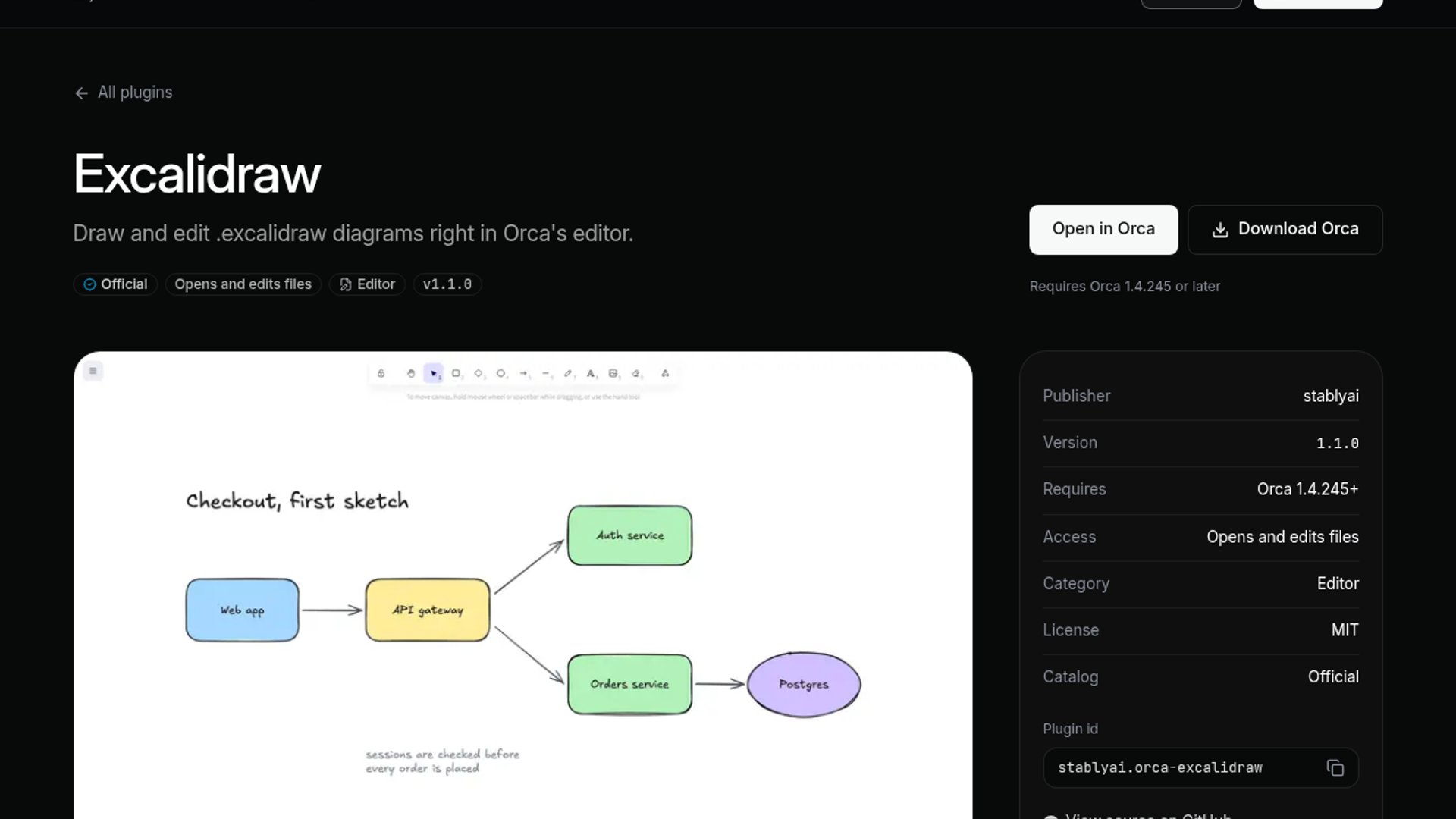1456x819 pixels.
Task: Click the download icon in Download Orca
Action: [1219, 230]
